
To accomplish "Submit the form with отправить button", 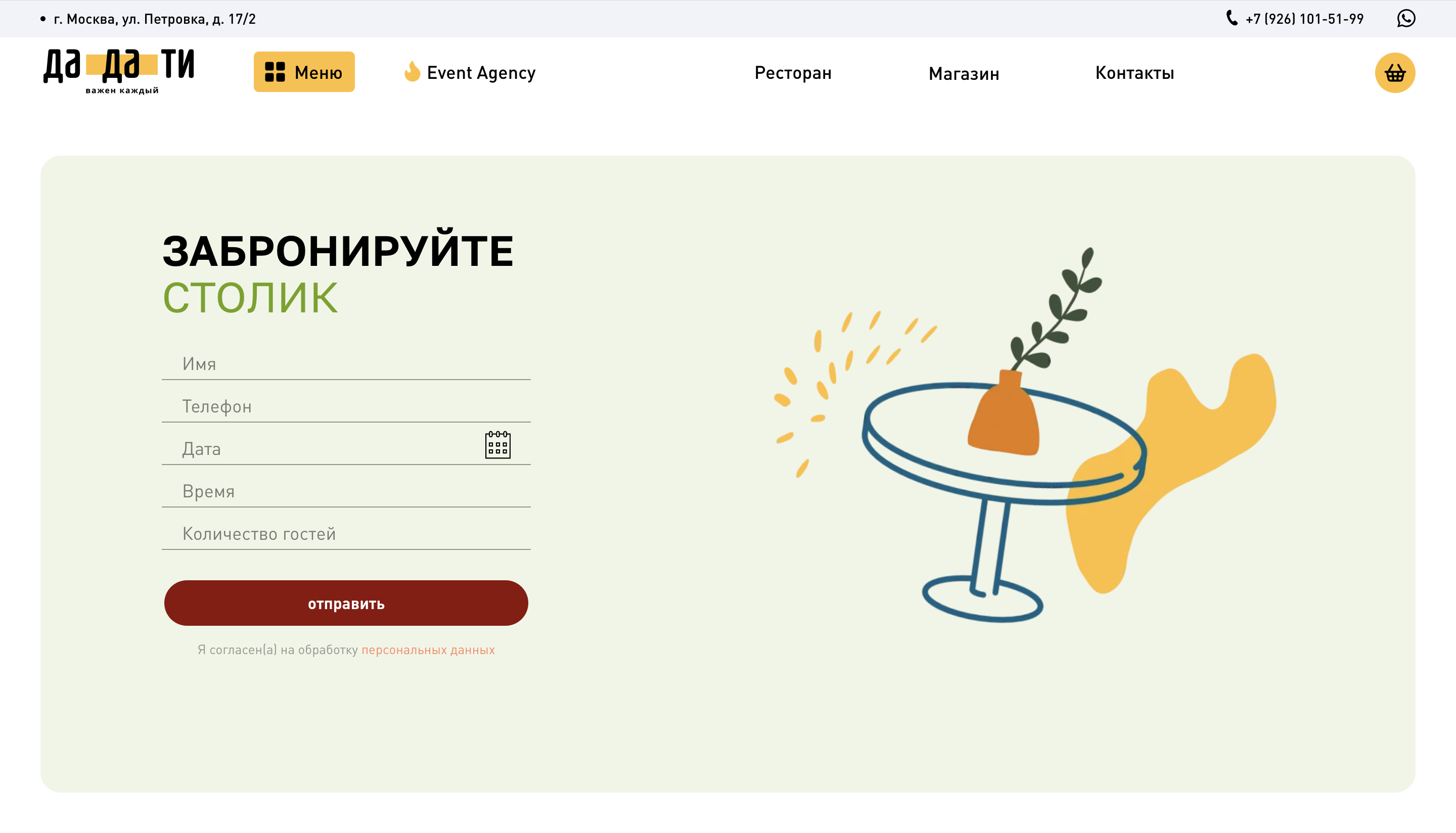I will (x=346, y=603).
